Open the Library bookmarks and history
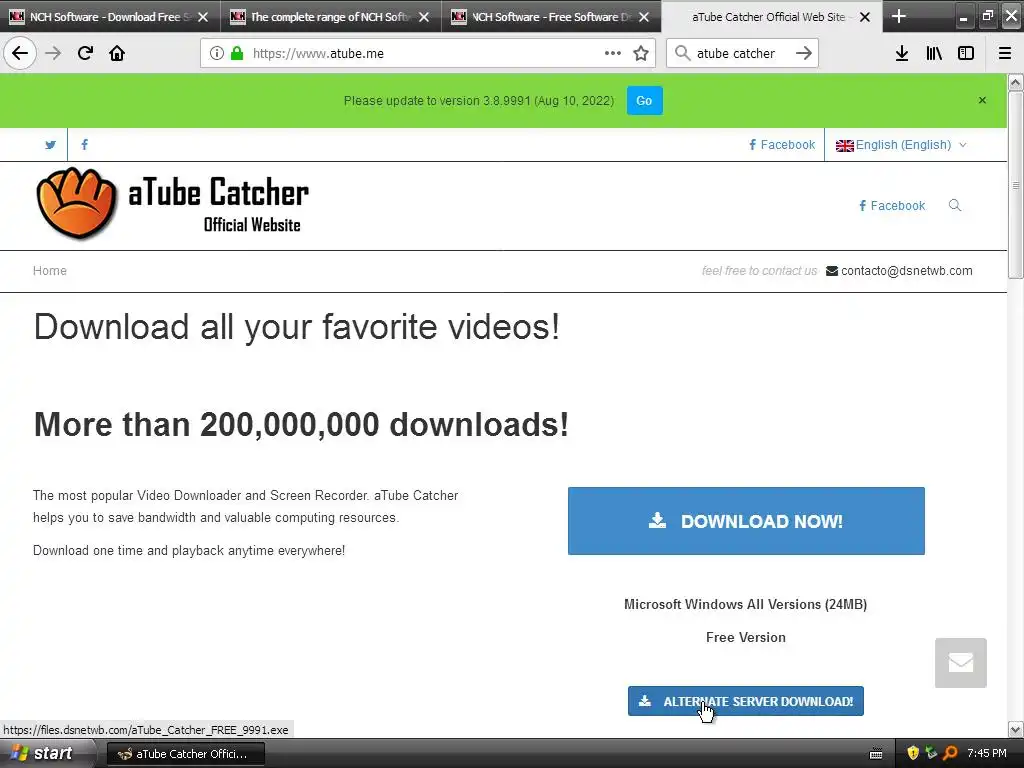The height and width of the screenshot is (768, 1024). point(934,54)
